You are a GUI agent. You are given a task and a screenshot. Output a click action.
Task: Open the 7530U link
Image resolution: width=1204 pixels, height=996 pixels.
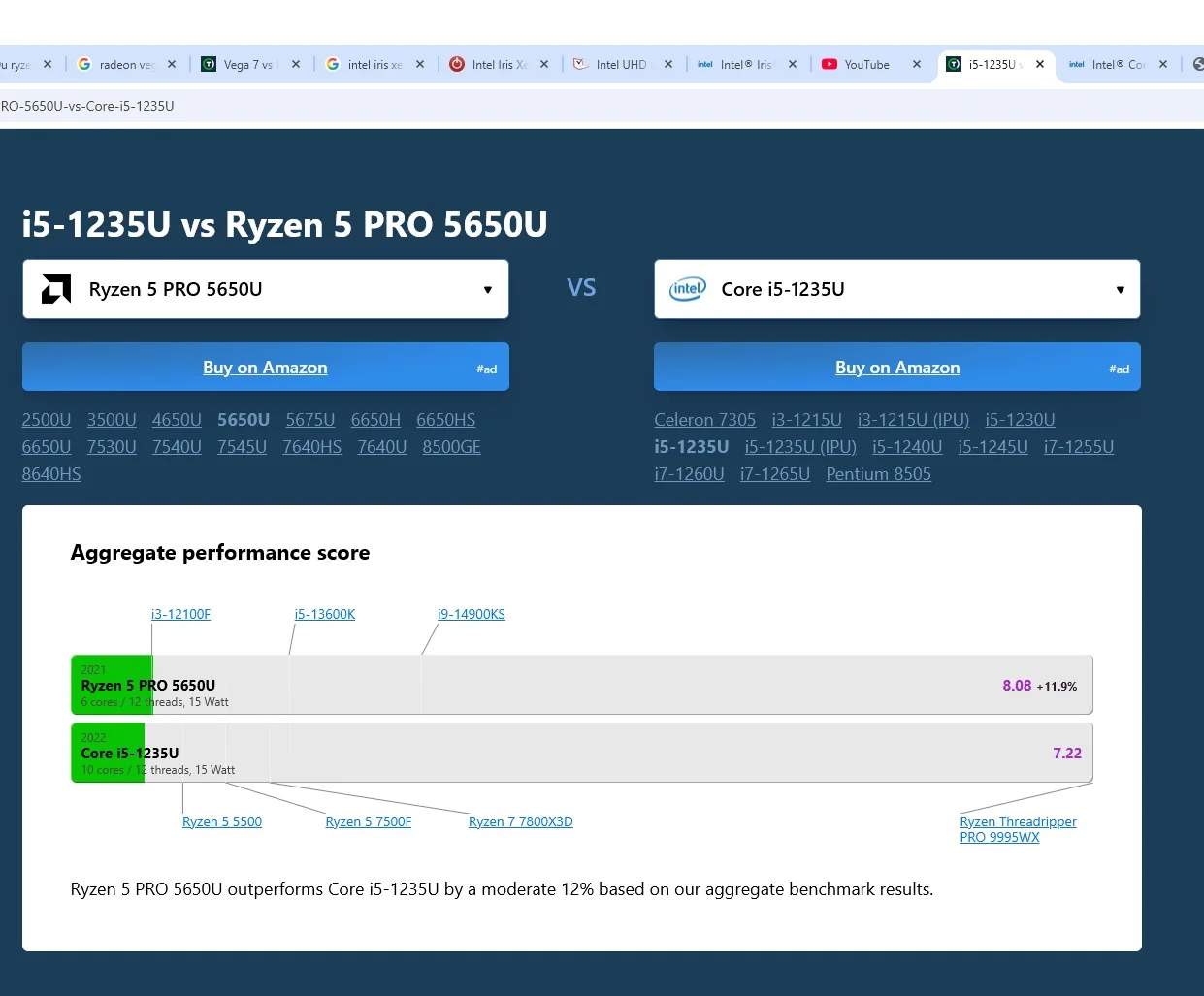[112, 447]
